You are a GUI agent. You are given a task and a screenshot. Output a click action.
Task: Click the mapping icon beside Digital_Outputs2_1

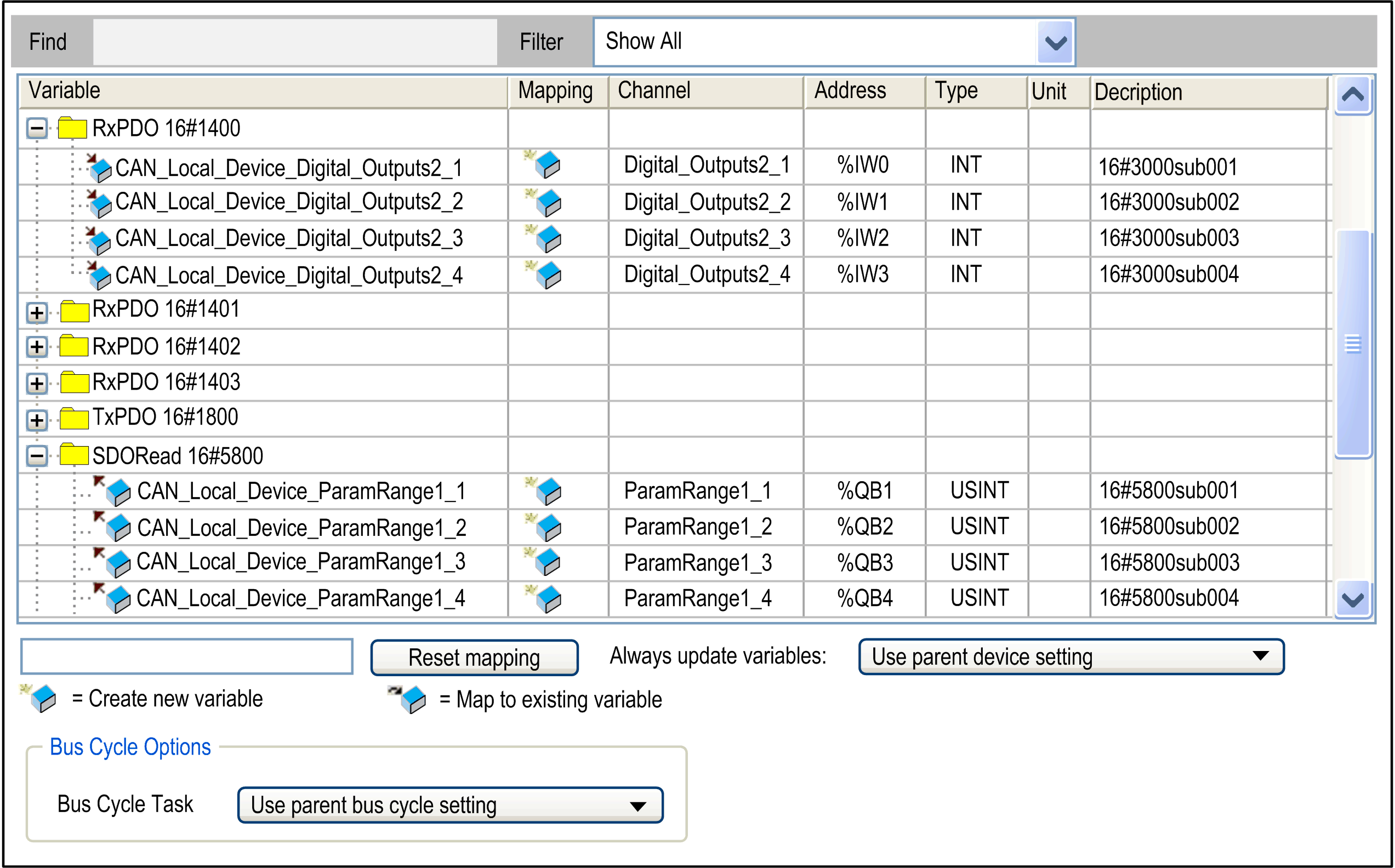pyautogui.click(x=547, y=165)
